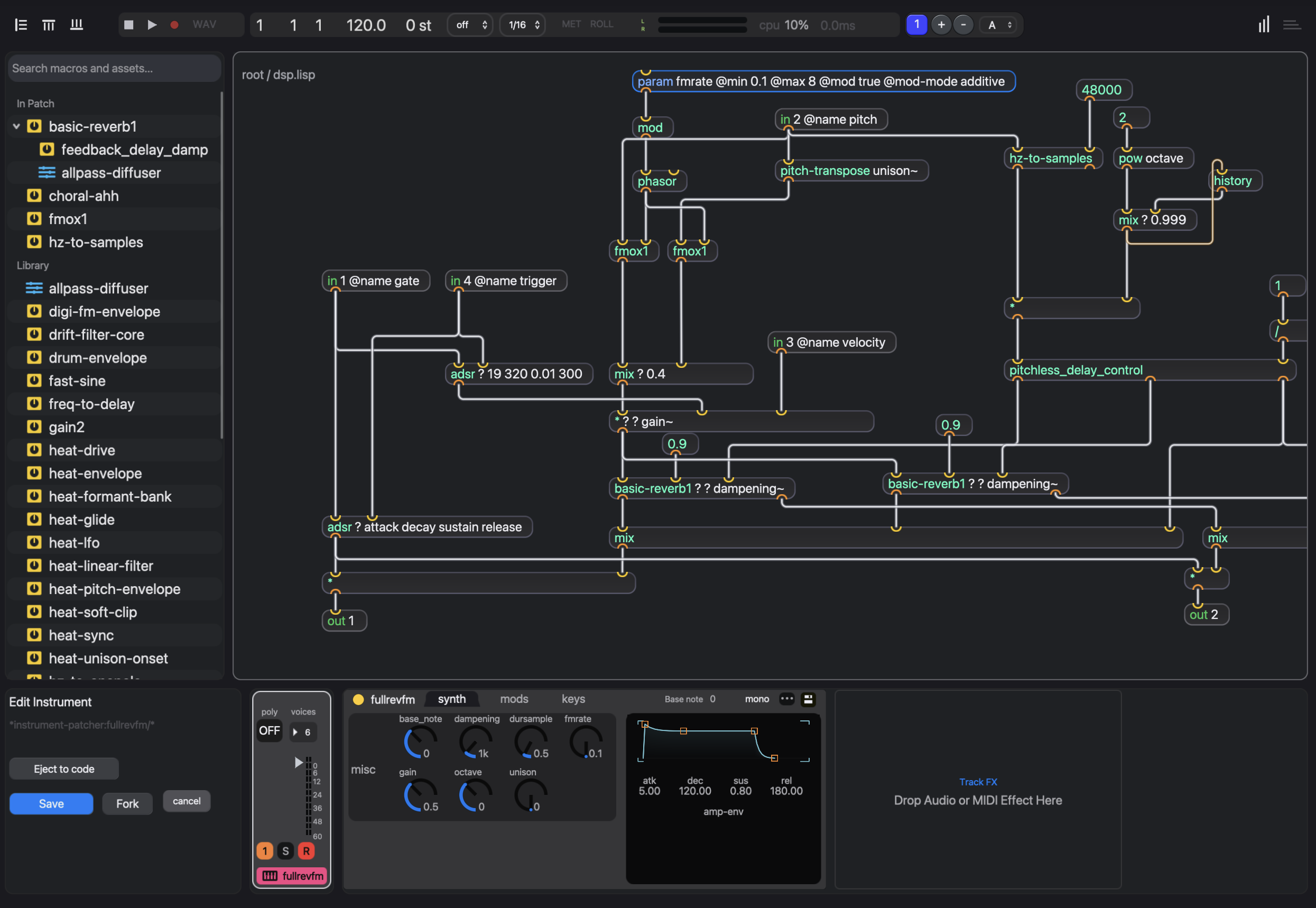Image resolution: width=1316 pixels, height=908 pixels.
Task: Adjust the fmrate knob
Action: click(586, 743)
